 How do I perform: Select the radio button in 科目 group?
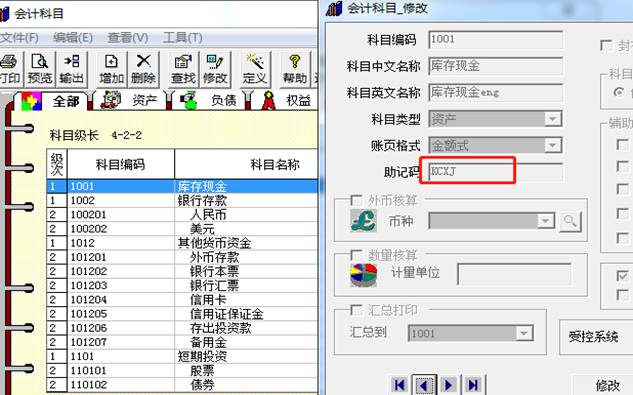(618, 92)
